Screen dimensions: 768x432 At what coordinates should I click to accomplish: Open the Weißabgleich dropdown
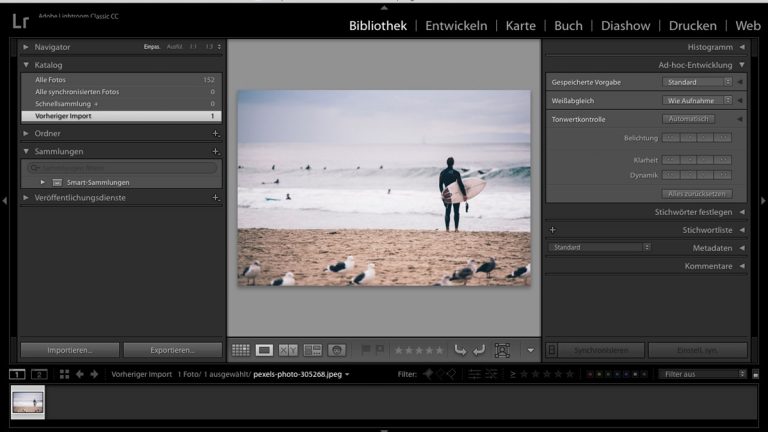pyautogui.click(x=697, y=100)
